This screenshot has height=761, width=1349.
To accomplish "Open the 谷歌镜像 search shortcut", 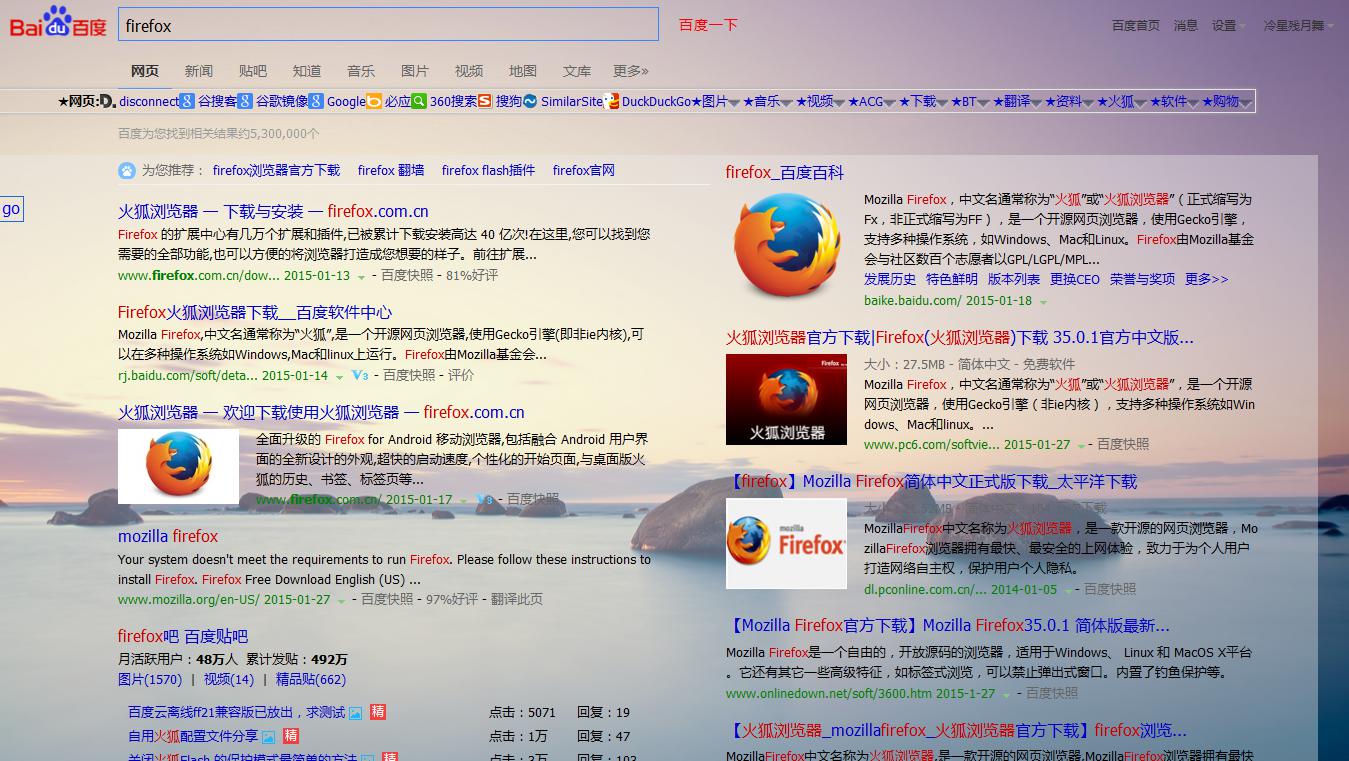I will click(x=273, y=101).
